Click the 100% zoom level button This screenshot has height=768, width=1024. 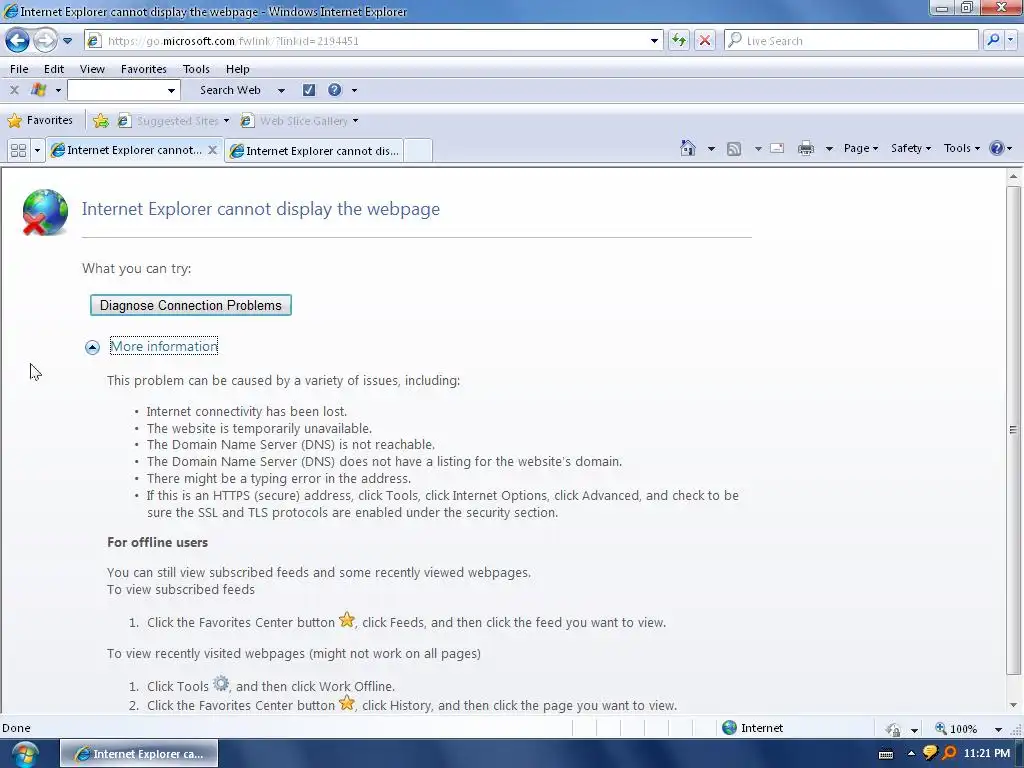pos(957,728)
